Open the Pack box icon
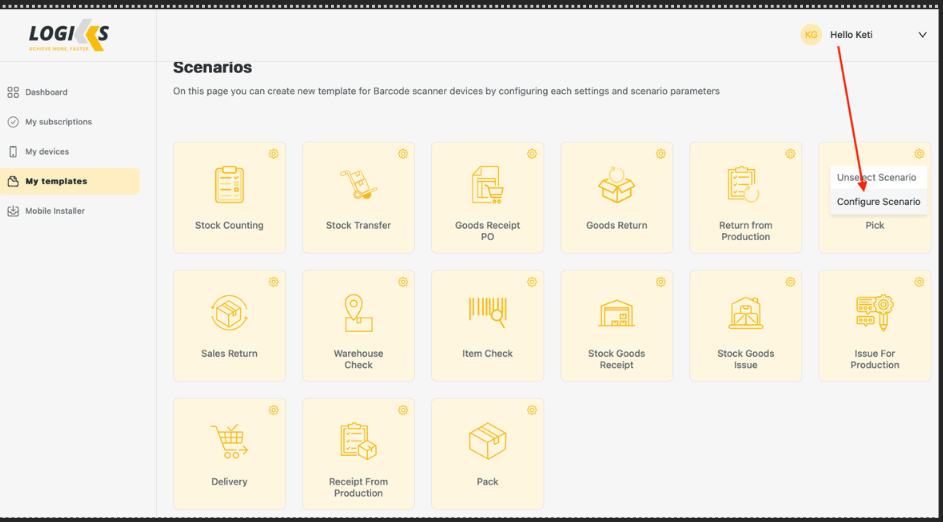Viewport: 943px width, 522px height. (x=487, y=441)
